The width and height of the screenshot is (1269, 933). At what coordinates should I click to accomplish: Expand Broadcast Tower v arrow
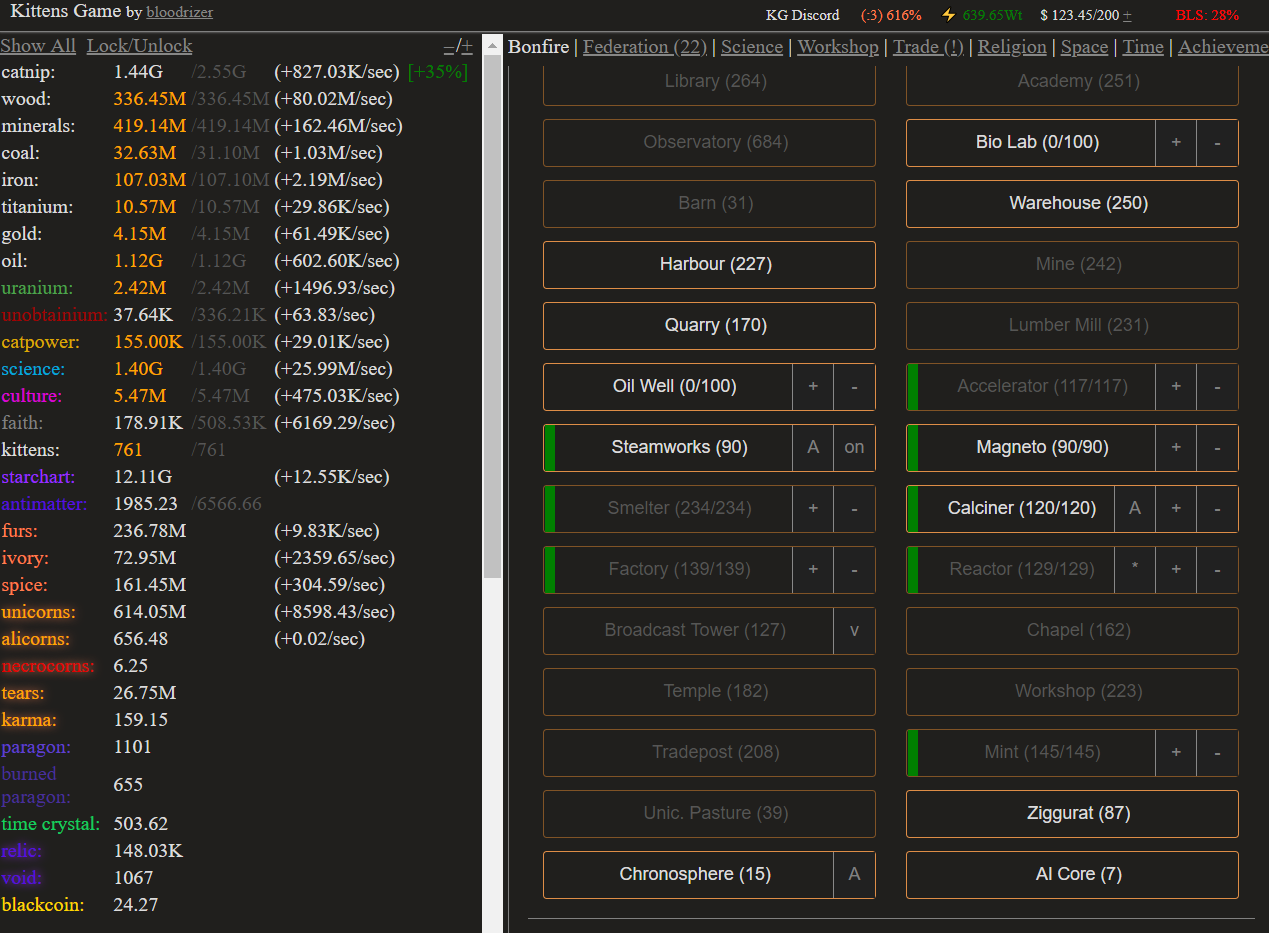point(854,631)
